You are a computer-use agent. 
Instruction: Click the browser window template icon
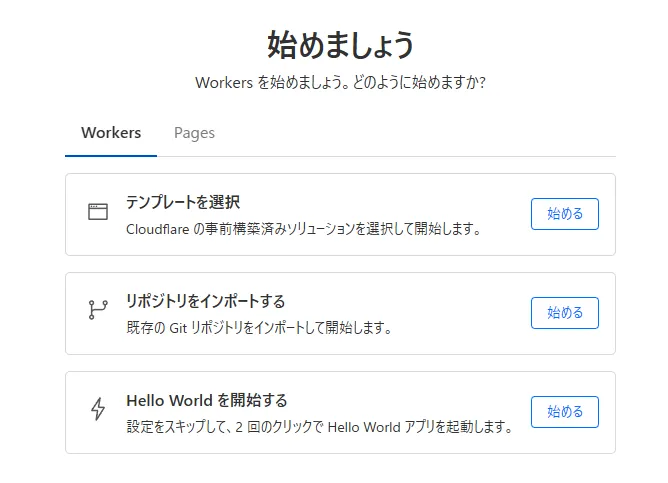tap(97, 212)
